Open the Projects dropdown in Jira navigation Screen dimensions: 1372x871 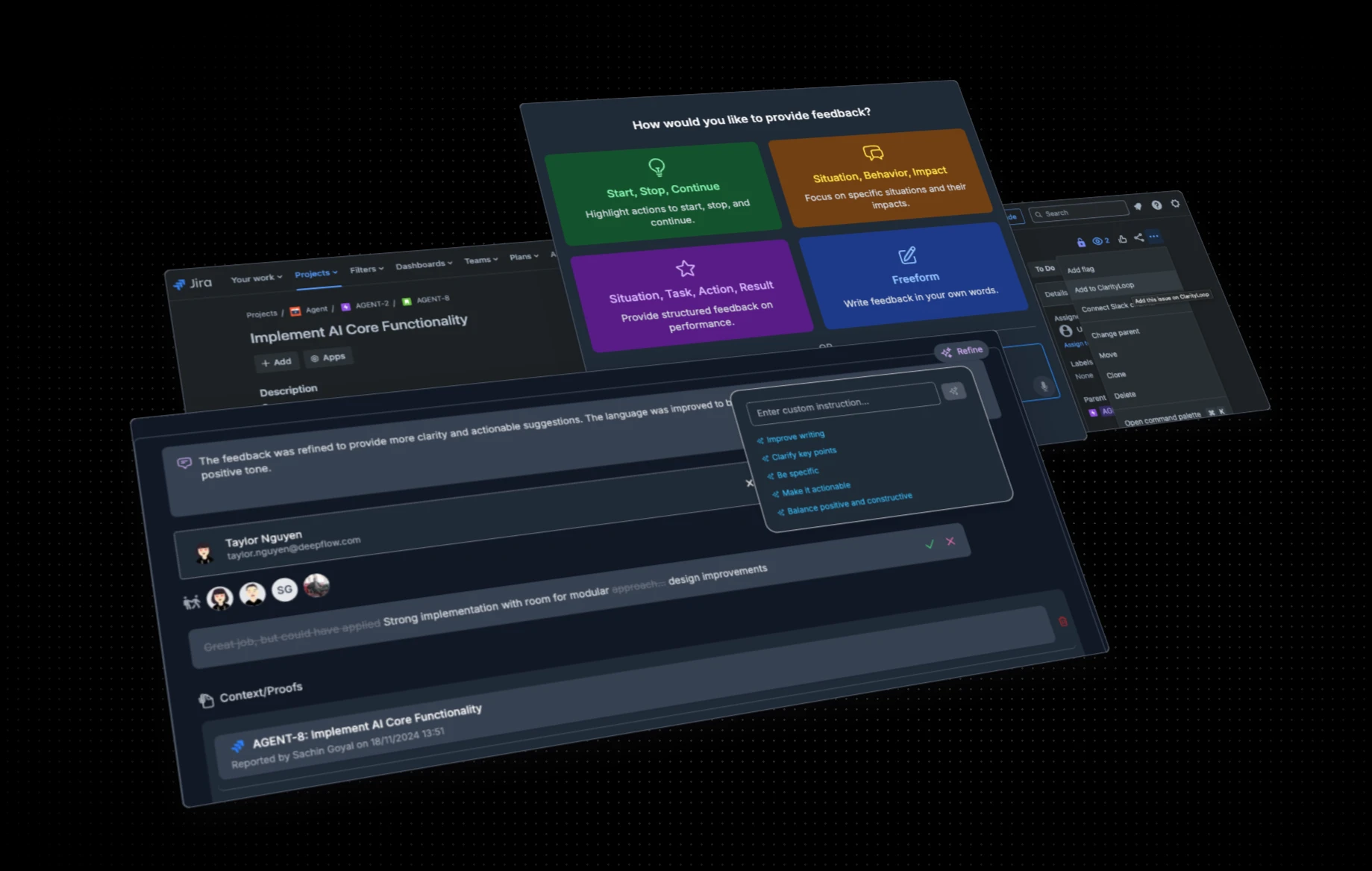[x=316, y=274]
